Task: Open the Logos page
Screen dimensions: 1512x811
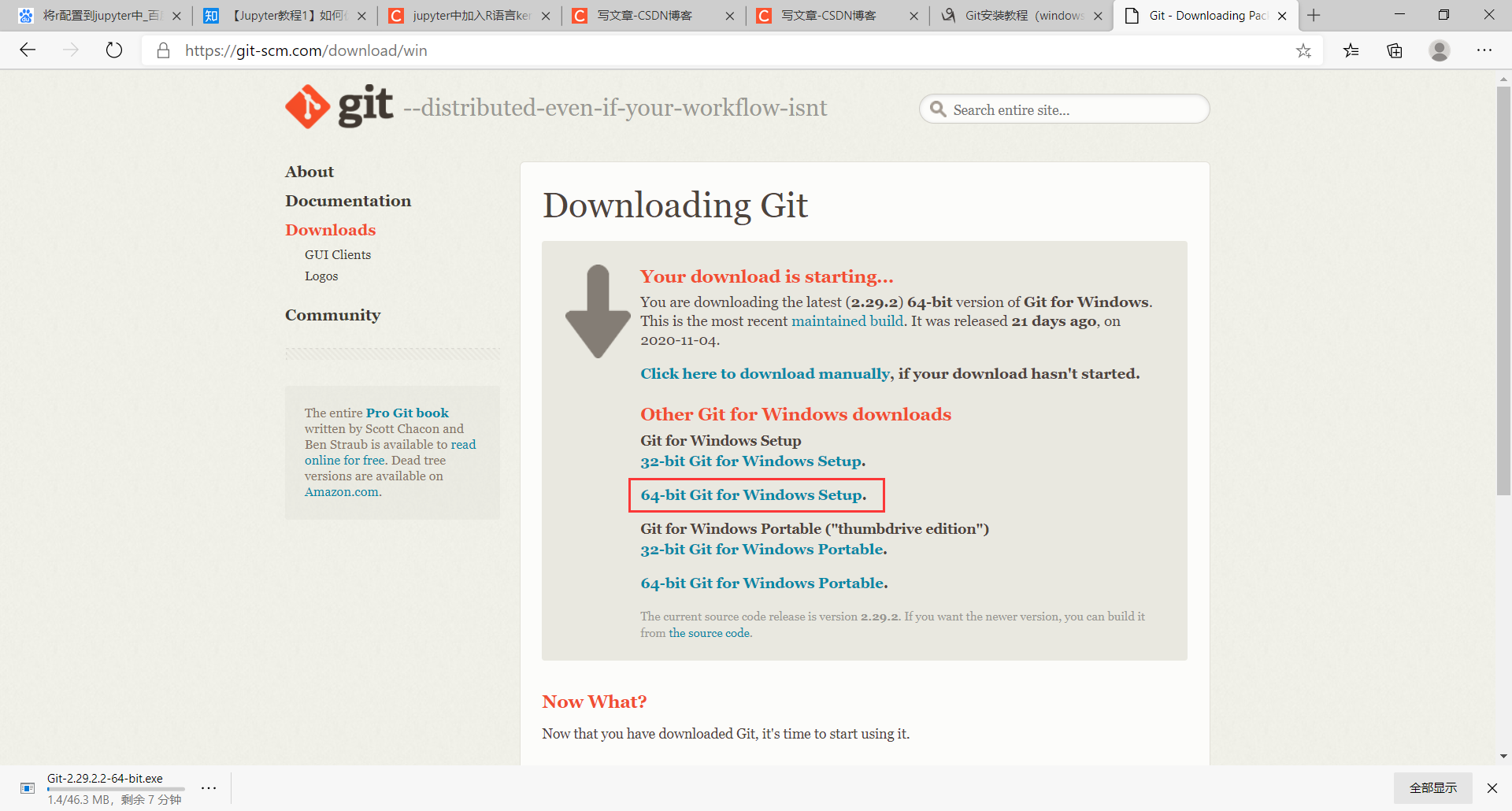Action: pos(321,276)
